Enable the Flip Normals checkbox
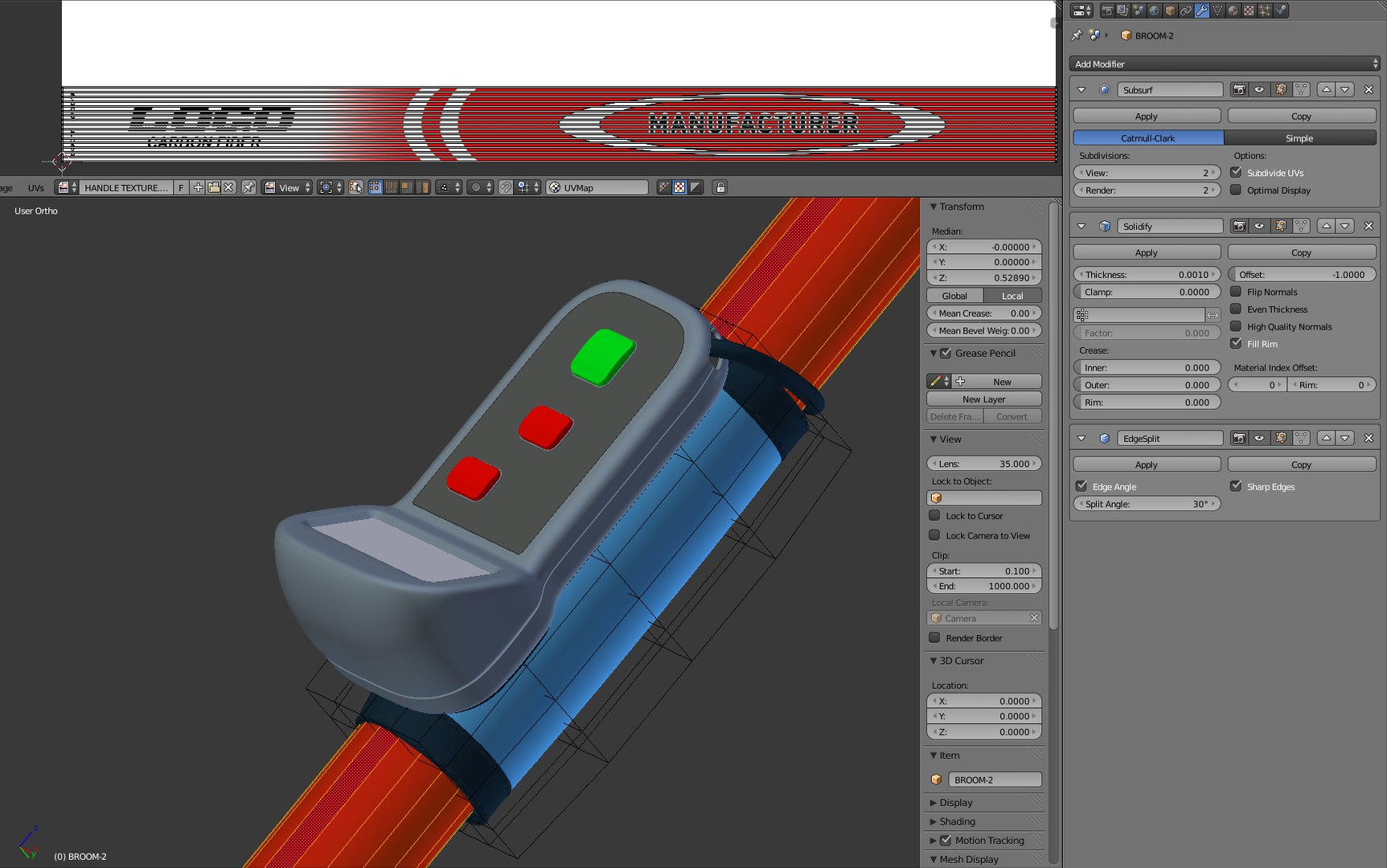This screenshot has height=868, width=1387. [1236, 292]
